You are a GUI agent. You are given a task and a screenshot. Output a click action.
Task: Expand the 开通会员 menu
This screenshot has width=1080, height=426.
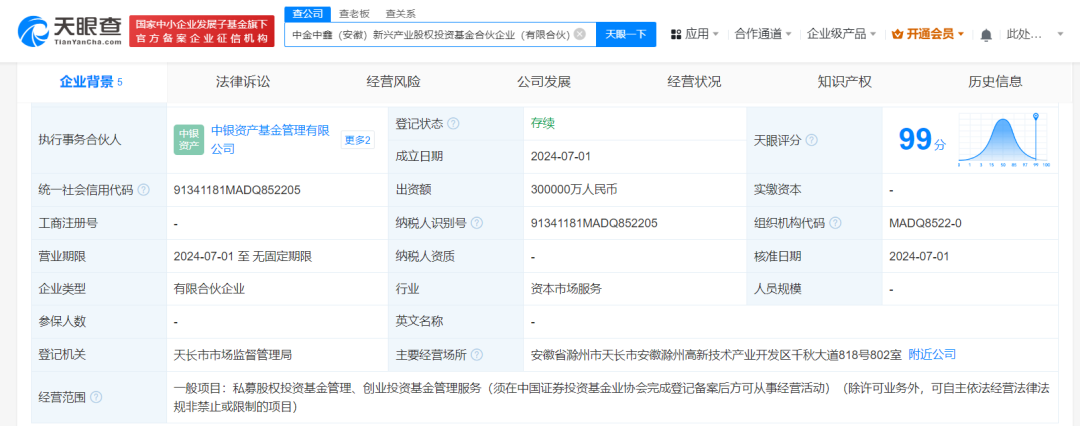coord(928,34)
